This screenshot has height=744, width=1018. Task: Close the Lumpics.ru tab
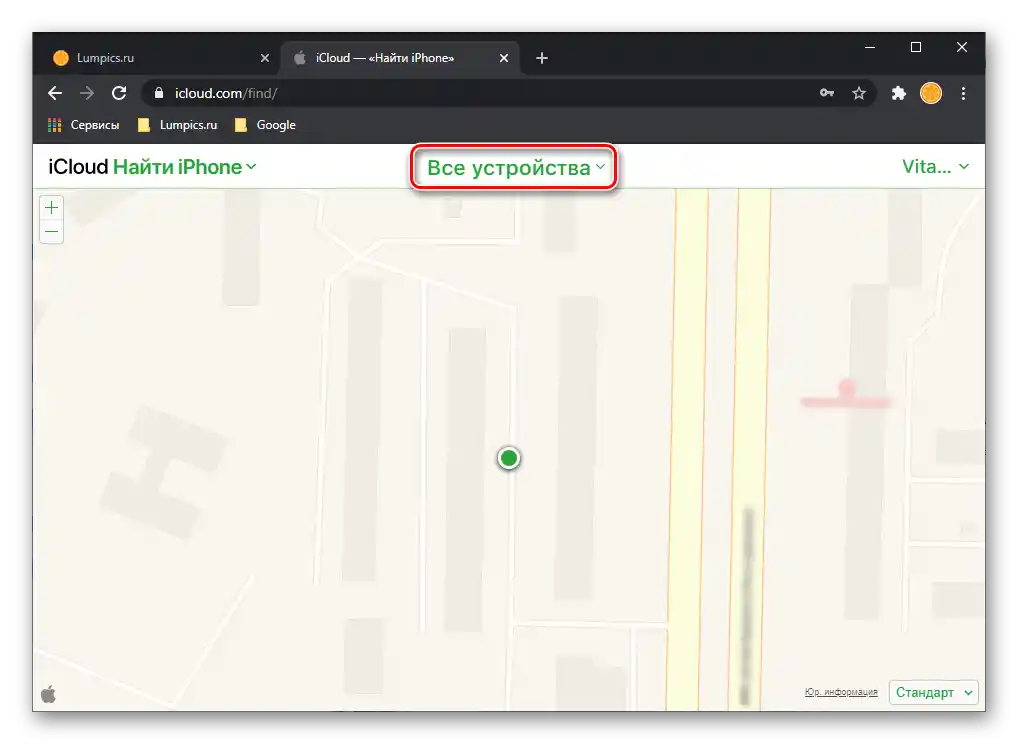pyautogui.click(x=265, y=58)
